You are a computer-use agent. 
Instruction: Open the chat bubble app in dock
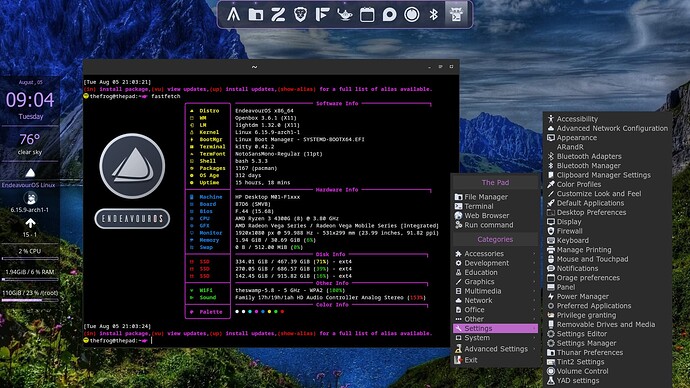point(389,15)
